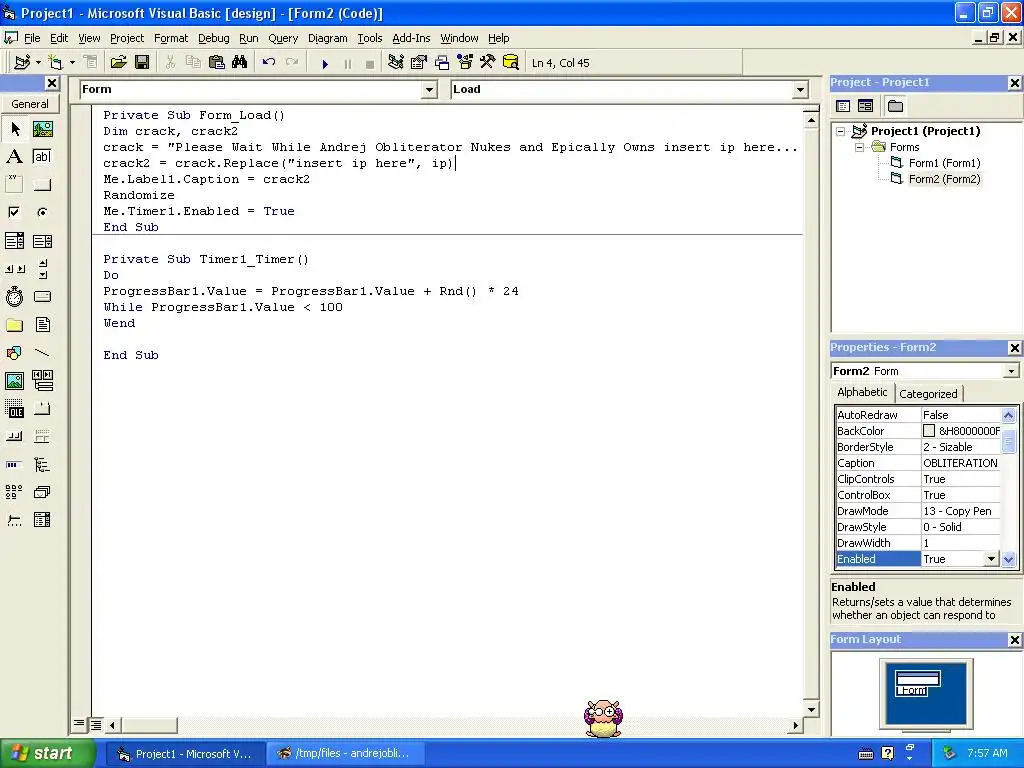
Task: Start the program with the Run arrow
Action: (x=325, y=63)
